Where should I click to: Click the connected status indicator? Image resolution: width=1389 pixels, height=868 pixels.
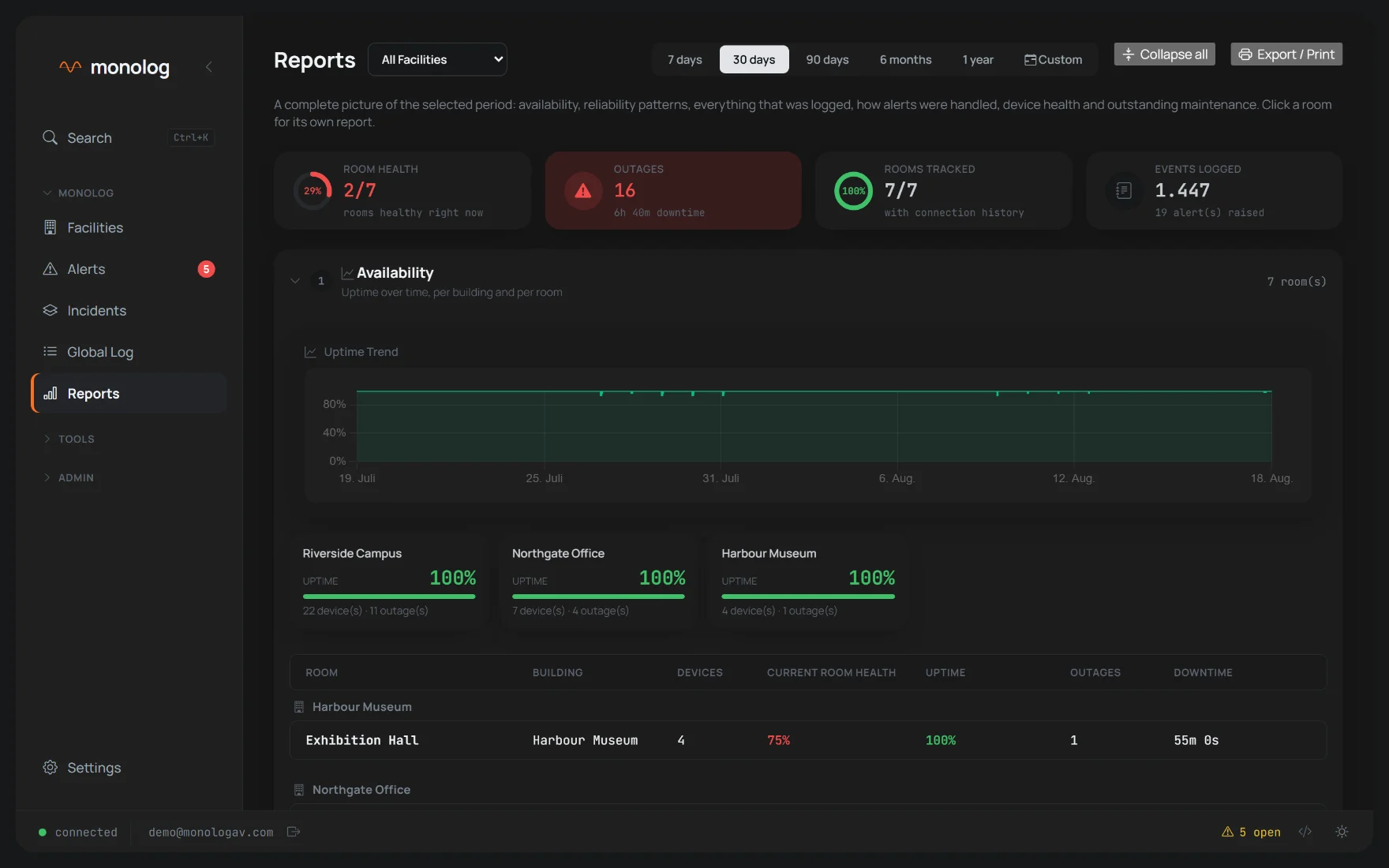[x=78, y=832]
